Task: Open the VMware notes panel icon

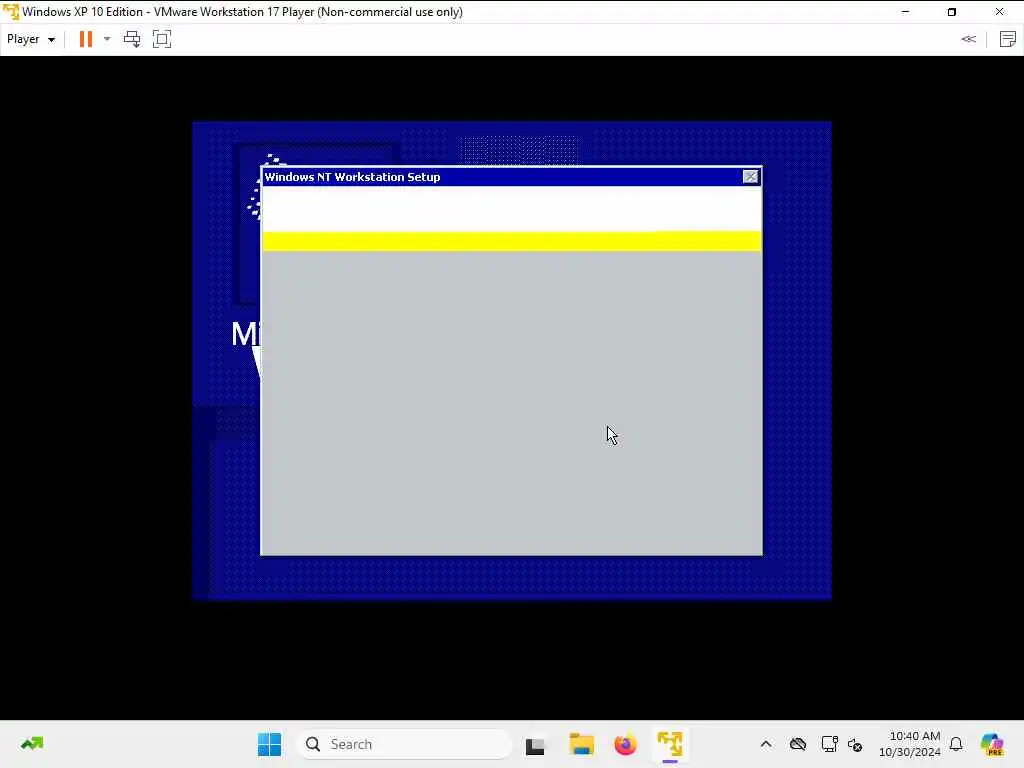Action: tap(1008, 39)
